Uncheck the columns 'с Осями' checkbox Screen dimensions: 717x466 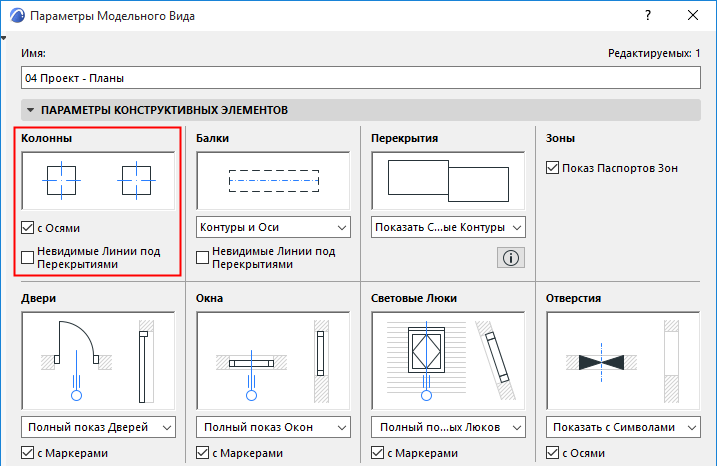pos(28,227)
